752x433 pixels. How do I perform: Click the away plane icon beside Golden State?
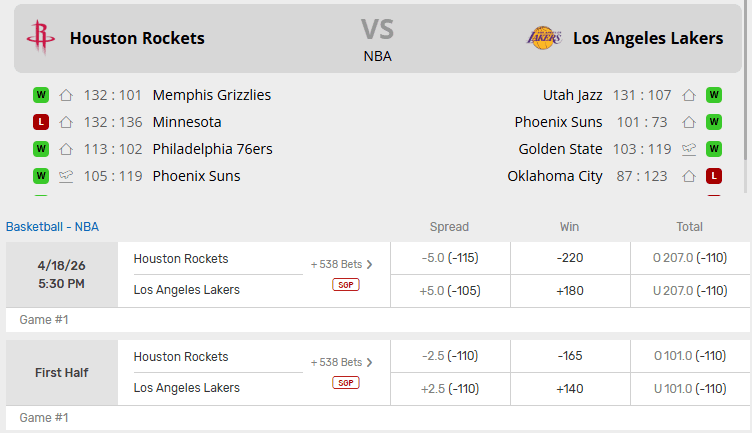point(689,150)
